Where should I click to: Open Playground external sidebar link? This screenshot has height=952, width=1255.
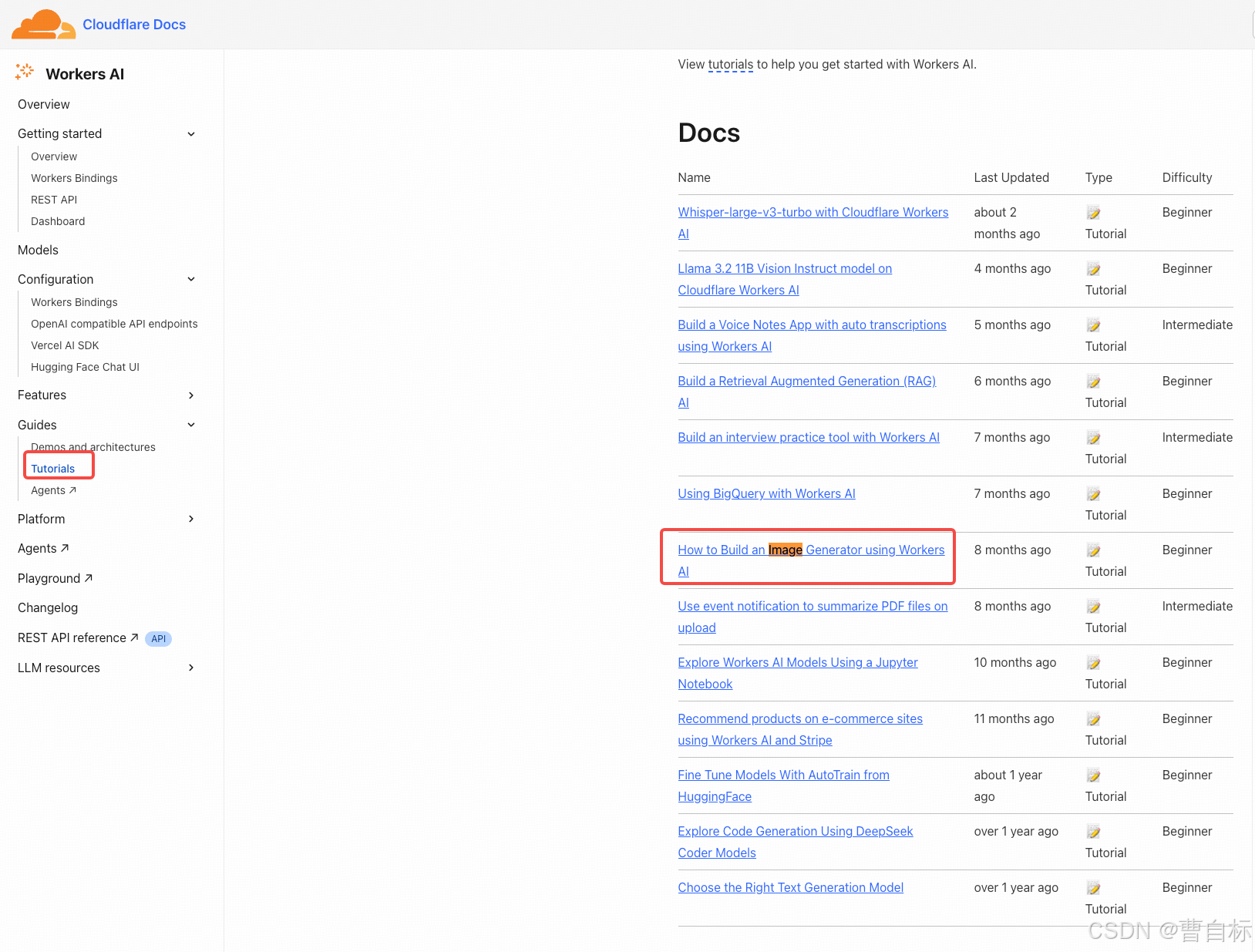tap(55, 578)
